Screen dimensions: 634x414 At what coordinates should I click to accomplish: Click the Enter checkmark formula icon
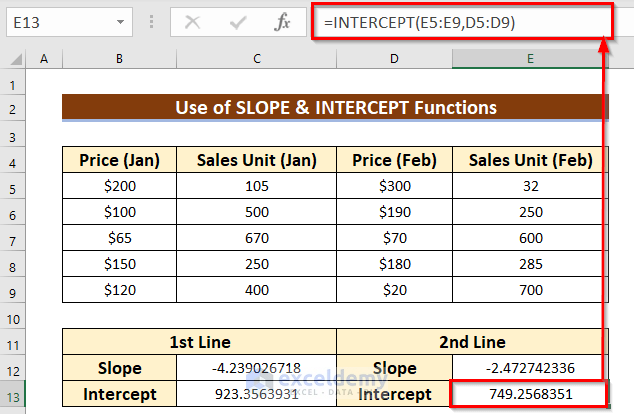238,21
